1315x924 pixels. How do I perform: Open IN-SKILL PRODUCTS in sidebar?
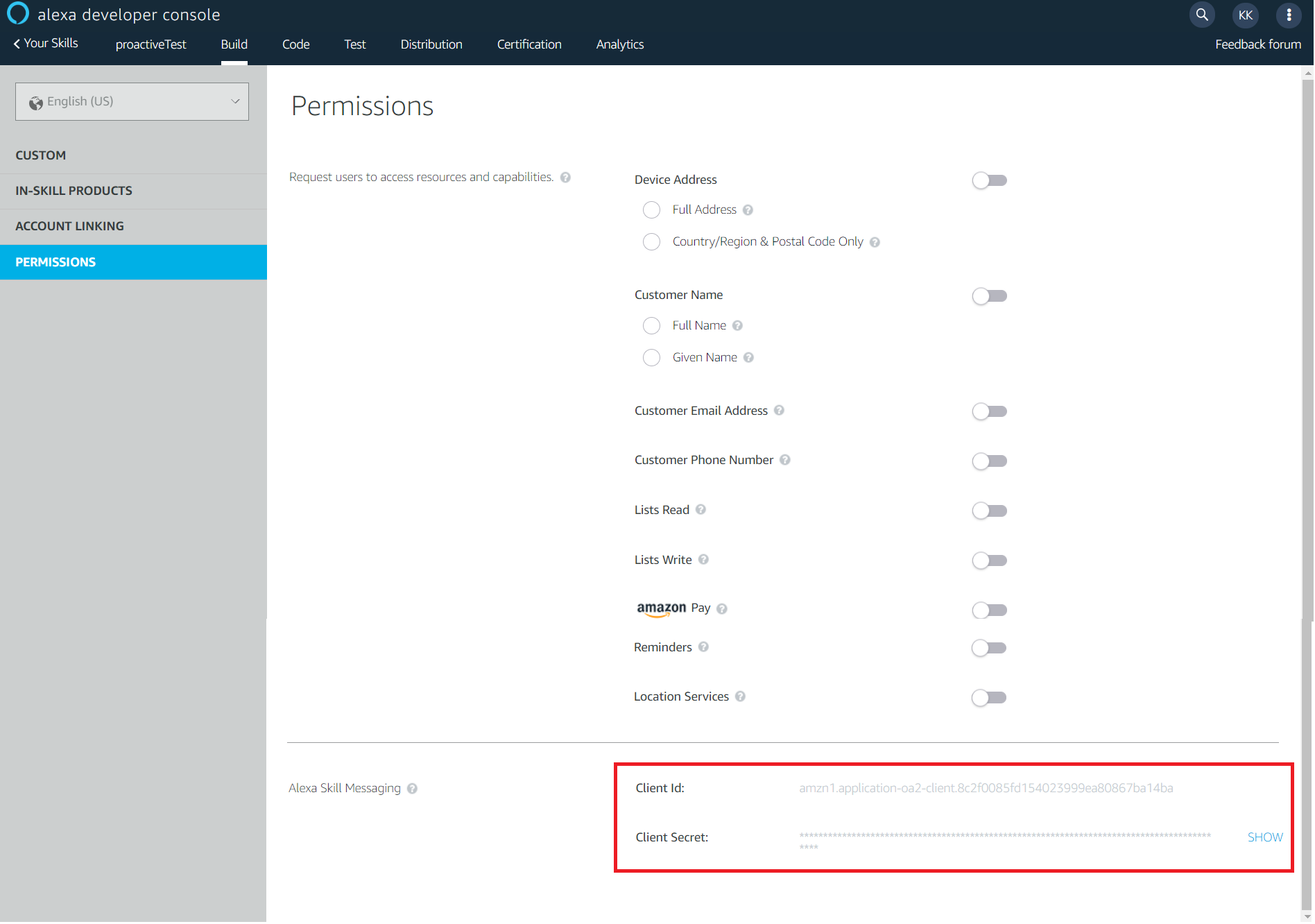coord(133,191)
